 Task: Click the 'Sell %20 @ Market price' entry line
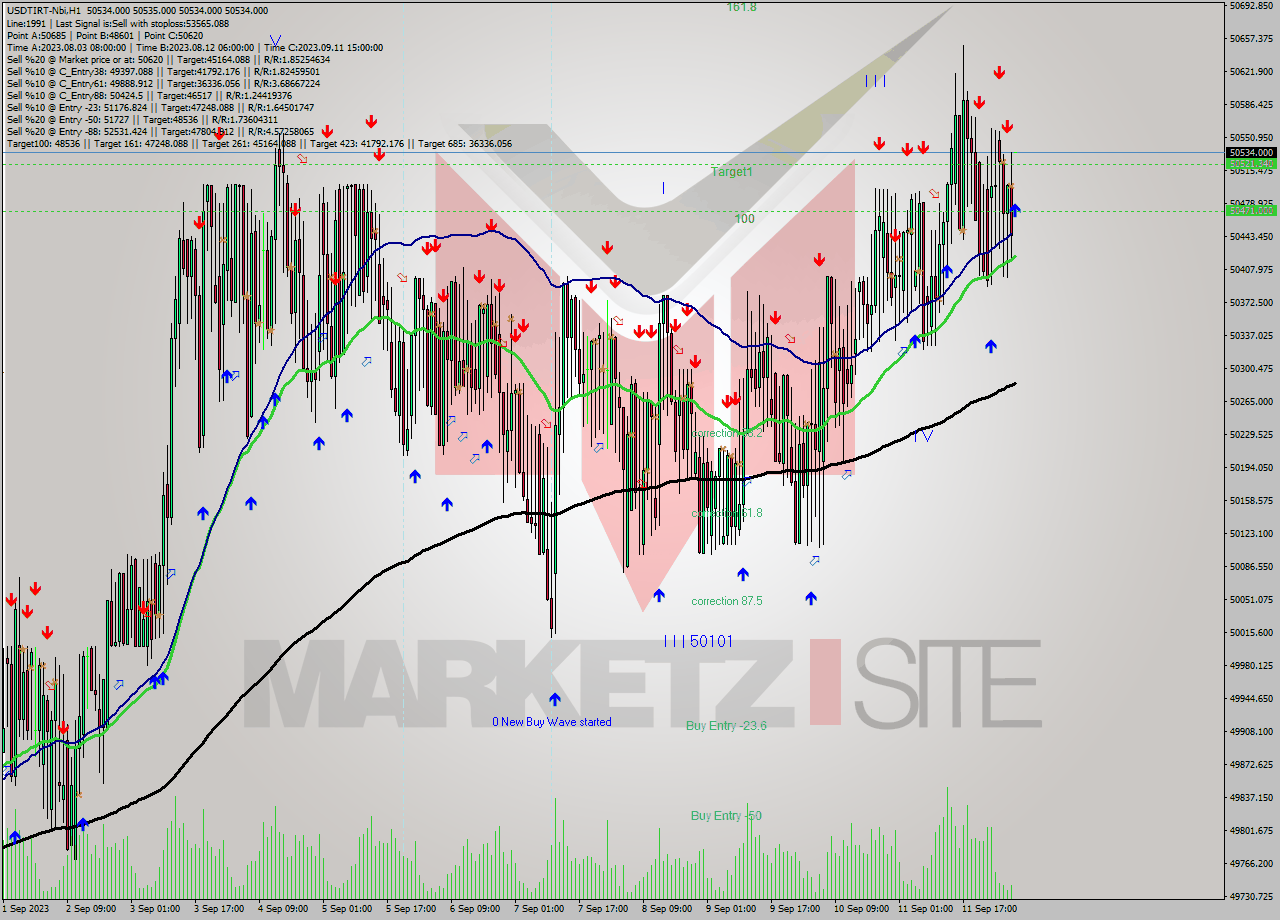pyautogui.click(x=168, y=59)
